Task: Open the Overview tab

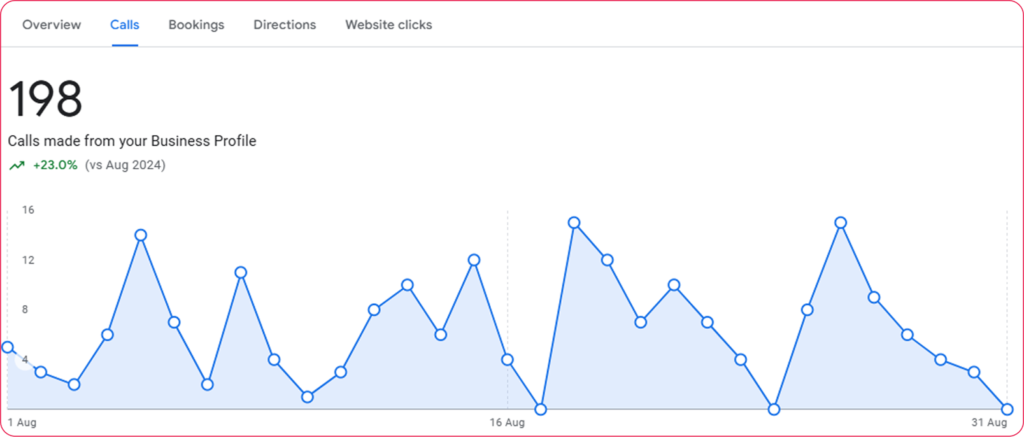Action: (x=51, y=24)
